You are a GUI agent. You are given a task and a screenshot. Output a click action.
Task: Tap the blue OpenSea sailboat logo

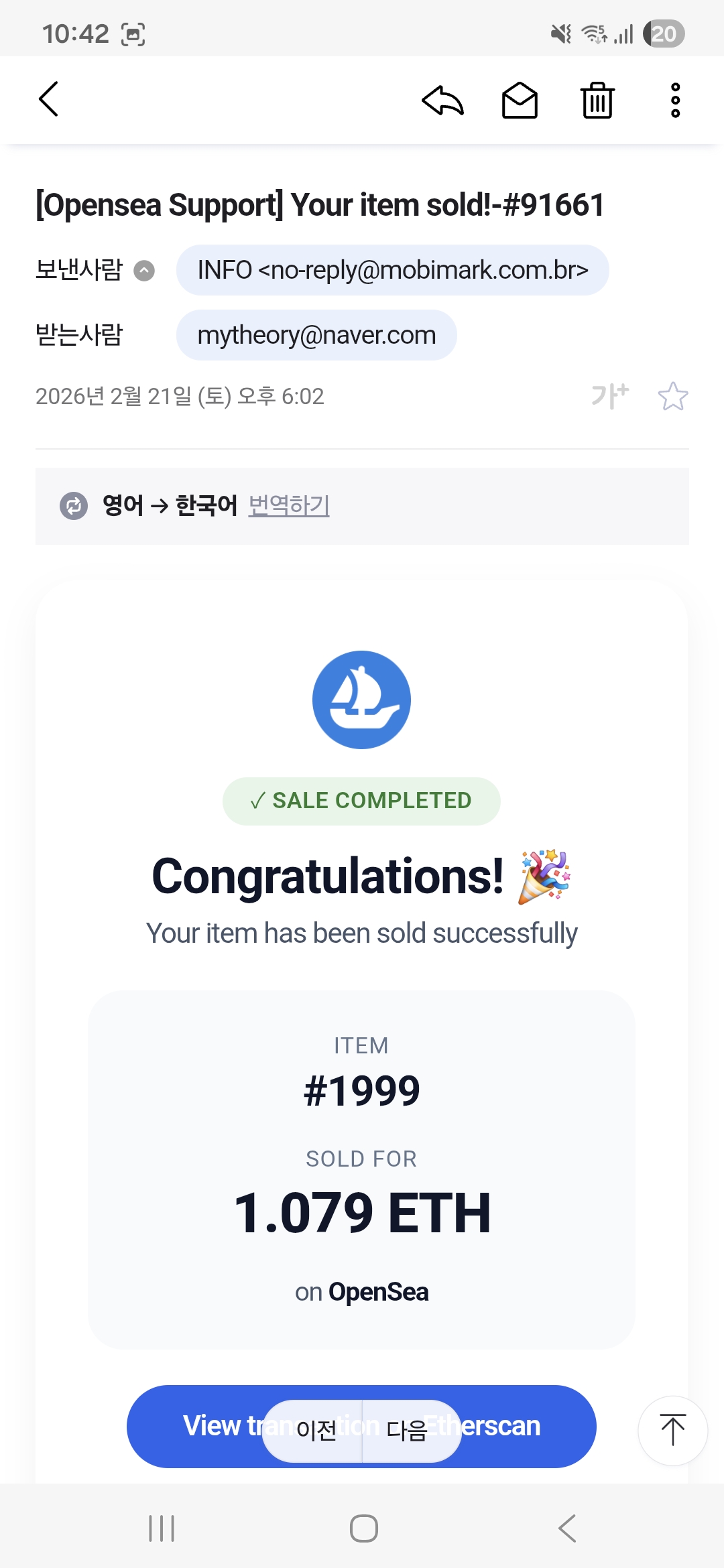[x=361, y=700]
